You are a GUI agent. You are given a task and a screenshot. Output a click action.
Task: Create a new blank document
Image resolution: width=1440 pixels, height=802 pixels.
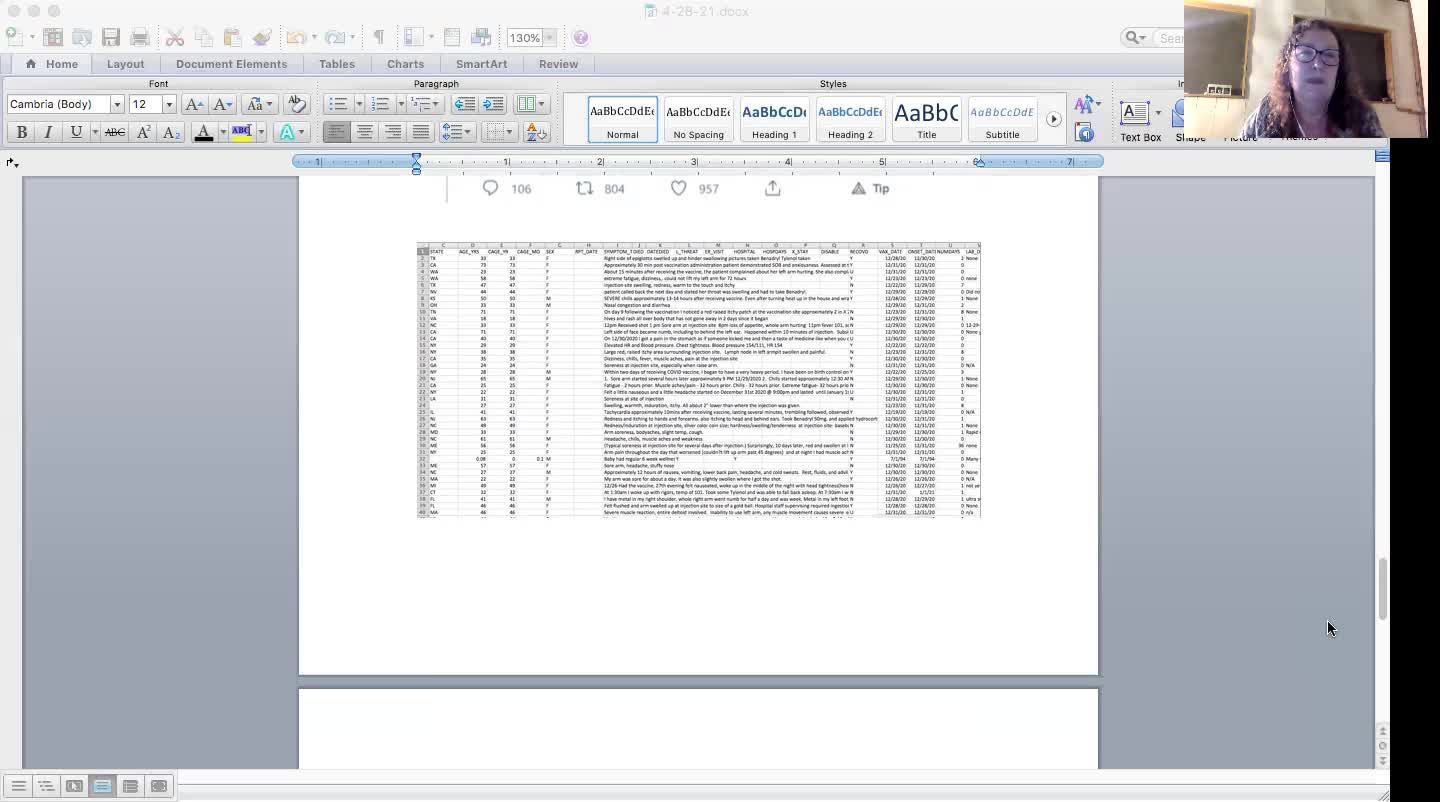[x=14, y=37]
